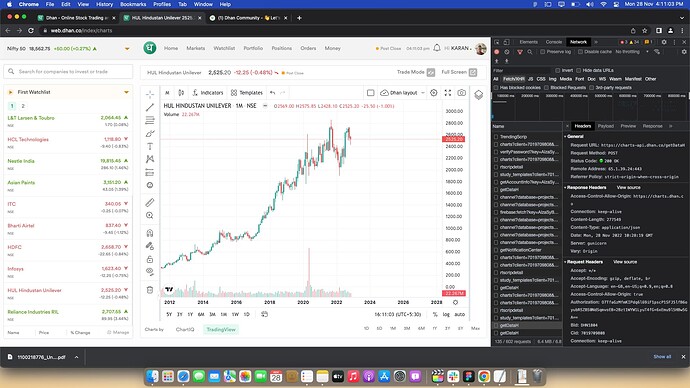This screenshot has height=388, width=690.
Task: Switch charts to TradingView
Action: tap(221, 329)
